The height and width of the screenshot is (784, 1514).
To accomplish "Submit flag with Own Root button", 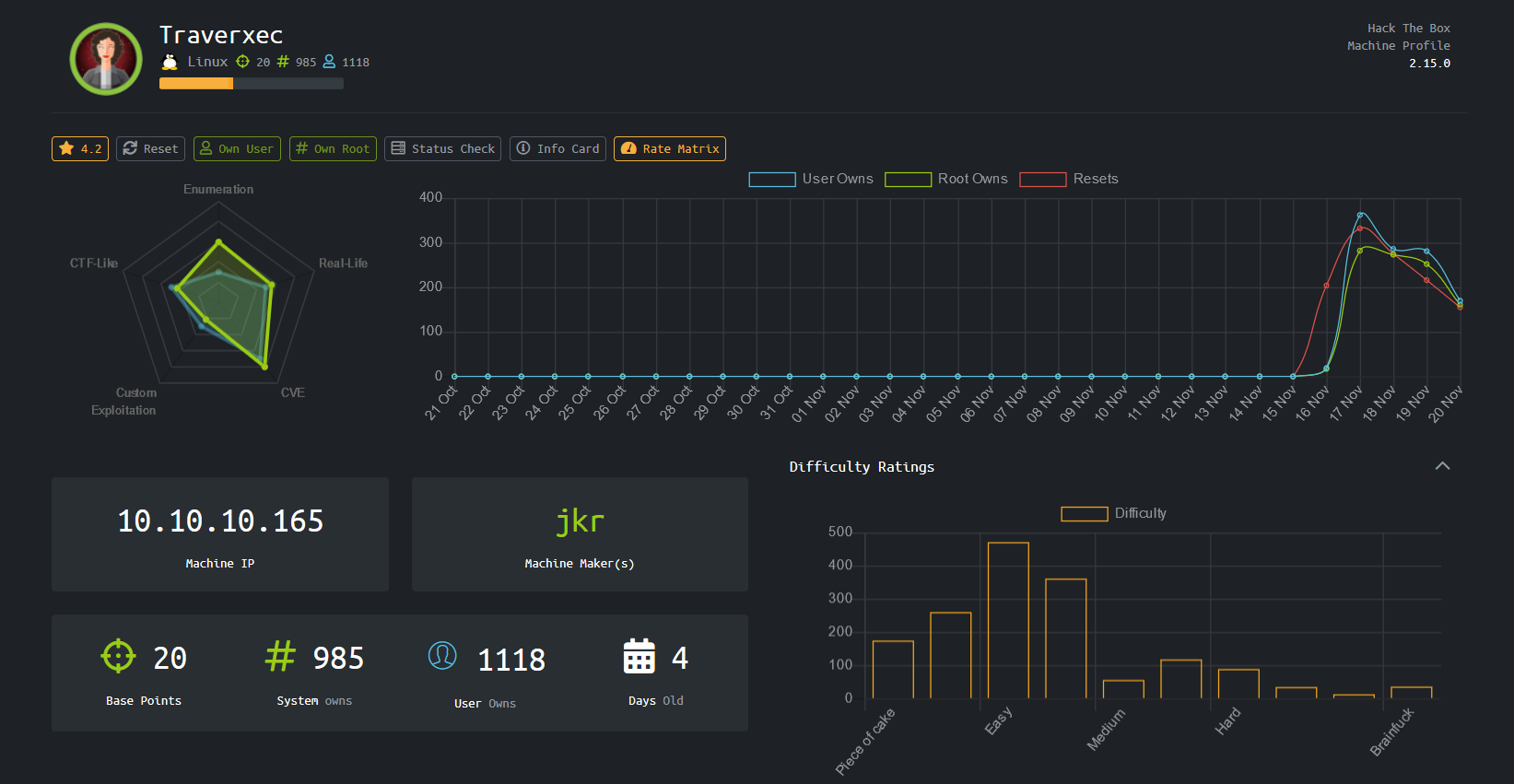I will point(333,148).
